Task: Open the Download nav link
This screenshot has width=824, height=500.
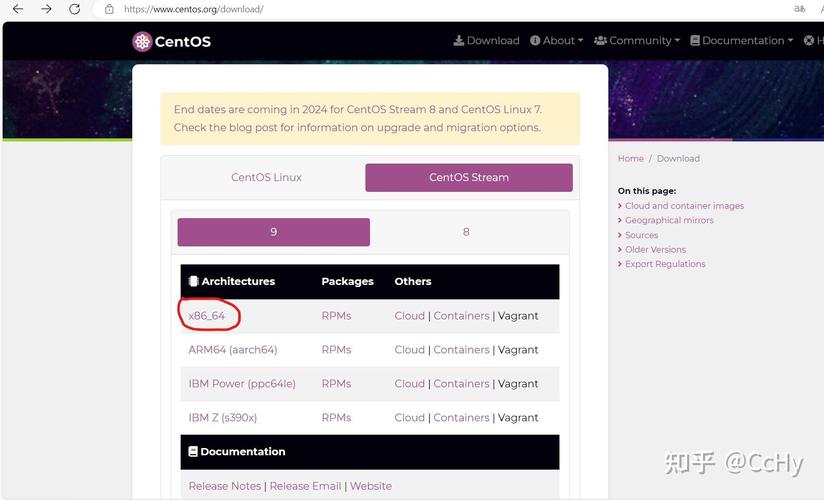Action: [486, 40]
